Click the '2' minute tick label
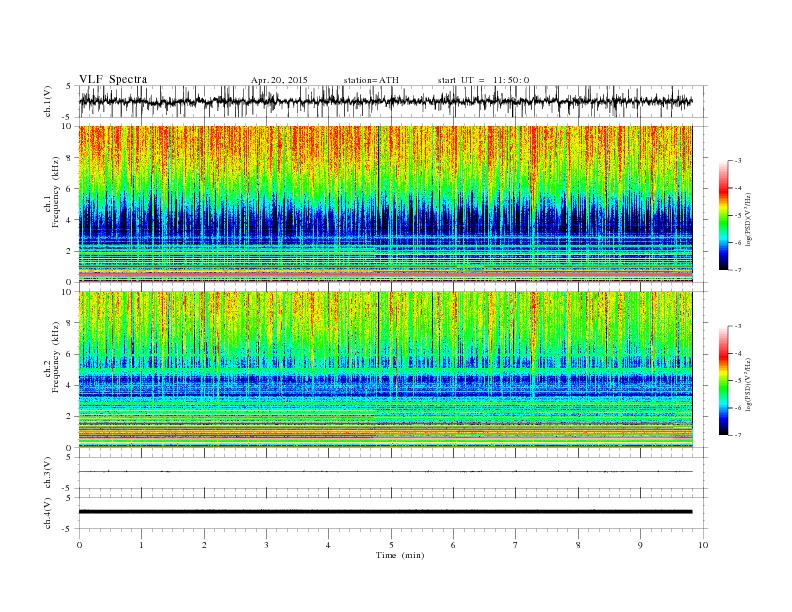The image size is (792, 612). (204, 545)
